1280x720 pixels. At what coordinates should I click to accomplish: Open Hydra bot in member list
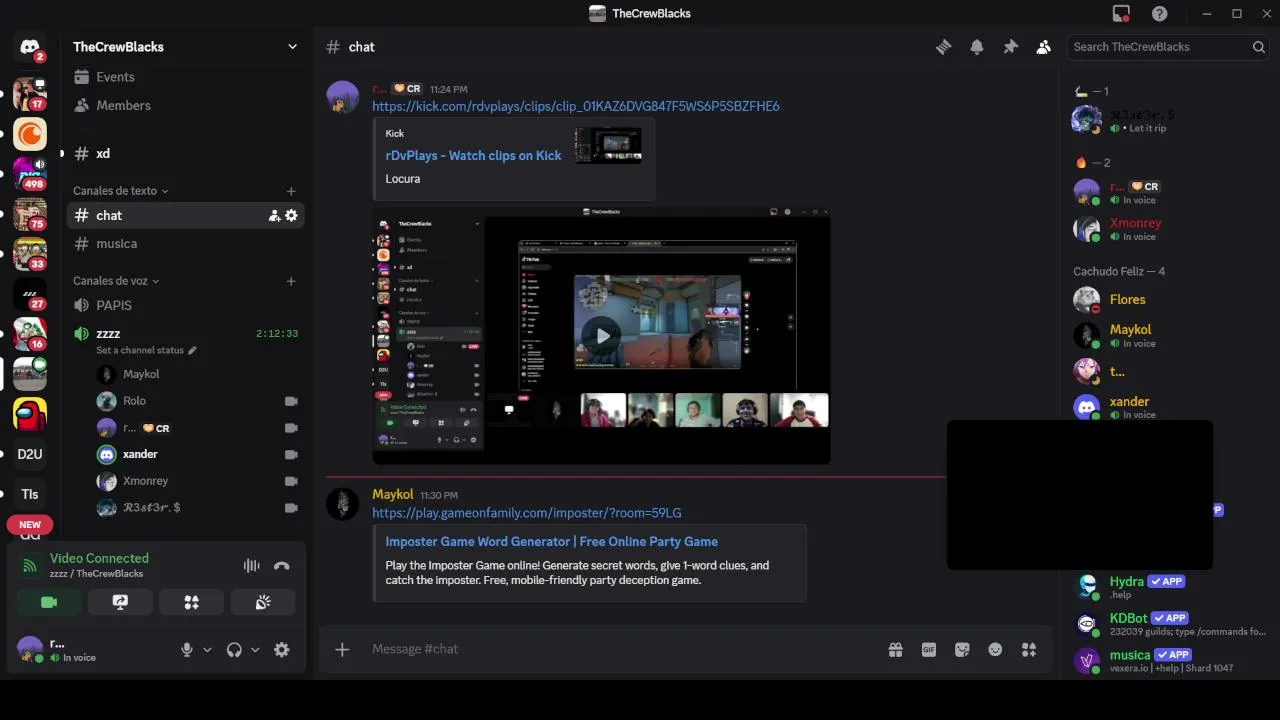pyautogui.click(x=1168, y=587)
